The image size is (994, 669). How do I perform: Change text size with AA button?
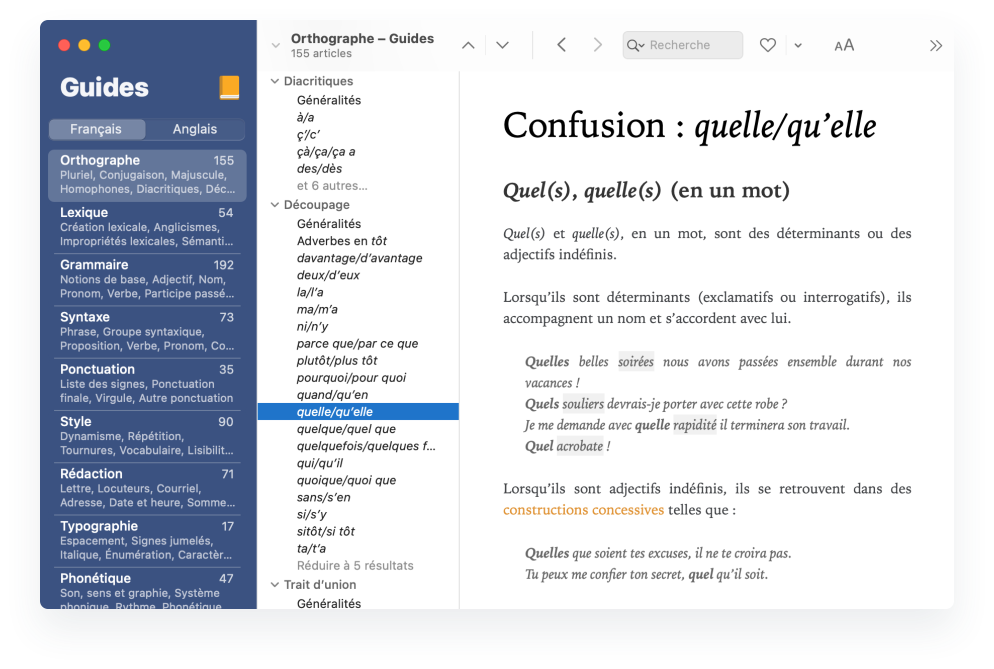click(x=844, y=45)
